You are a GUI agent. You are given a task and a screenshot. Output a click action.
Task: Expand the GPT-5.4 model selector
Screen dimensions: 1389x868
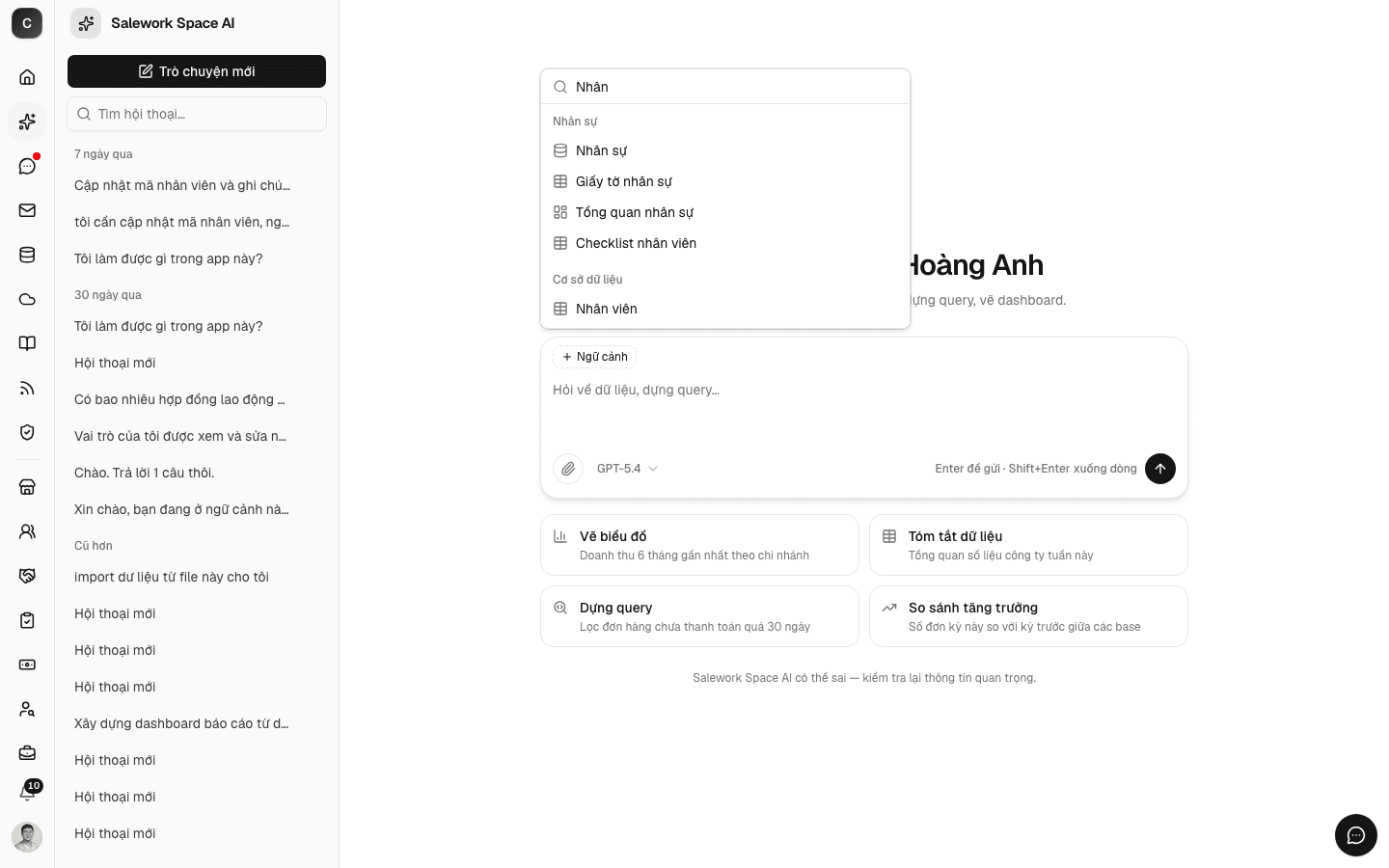[627, 469]
